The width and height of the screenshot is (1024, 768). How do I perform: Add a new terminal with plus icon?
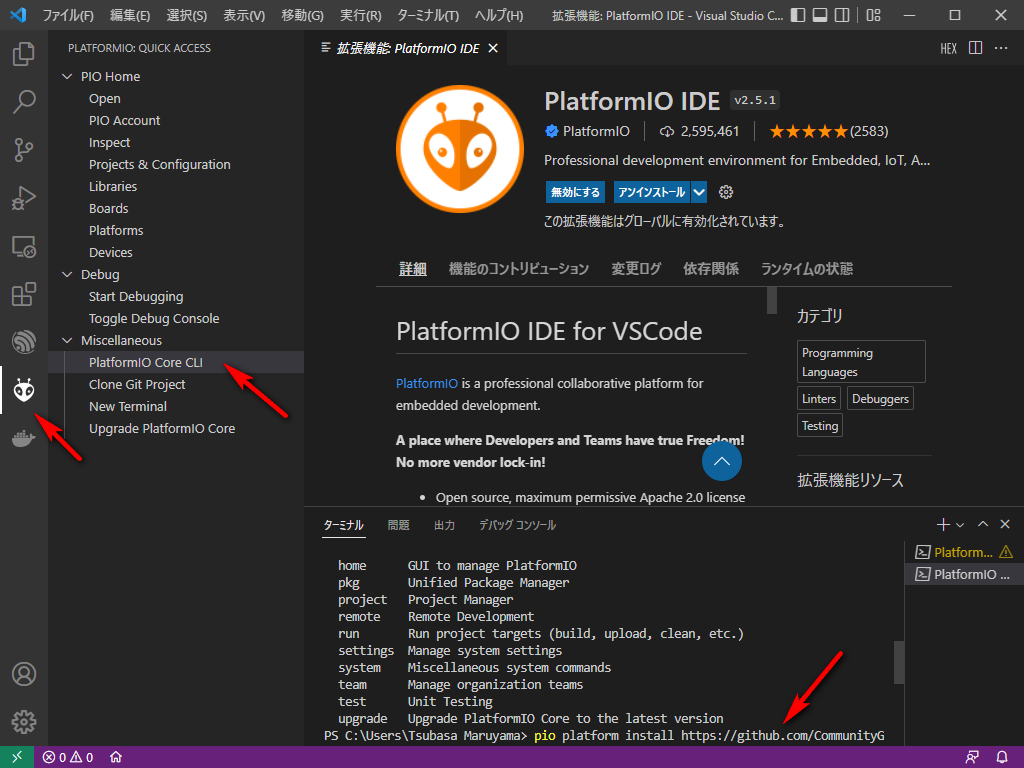(943, 524)
